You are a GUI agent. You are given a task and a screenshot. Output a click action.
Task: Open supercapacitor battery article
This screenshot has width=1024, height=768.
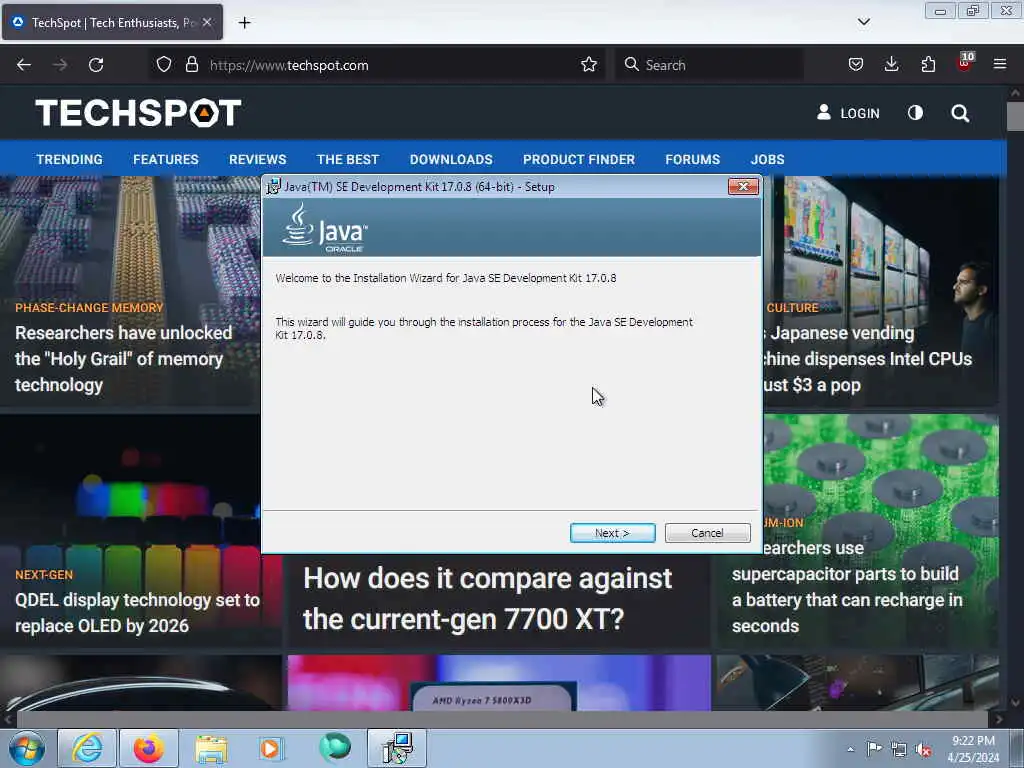[x=847, y=586]
